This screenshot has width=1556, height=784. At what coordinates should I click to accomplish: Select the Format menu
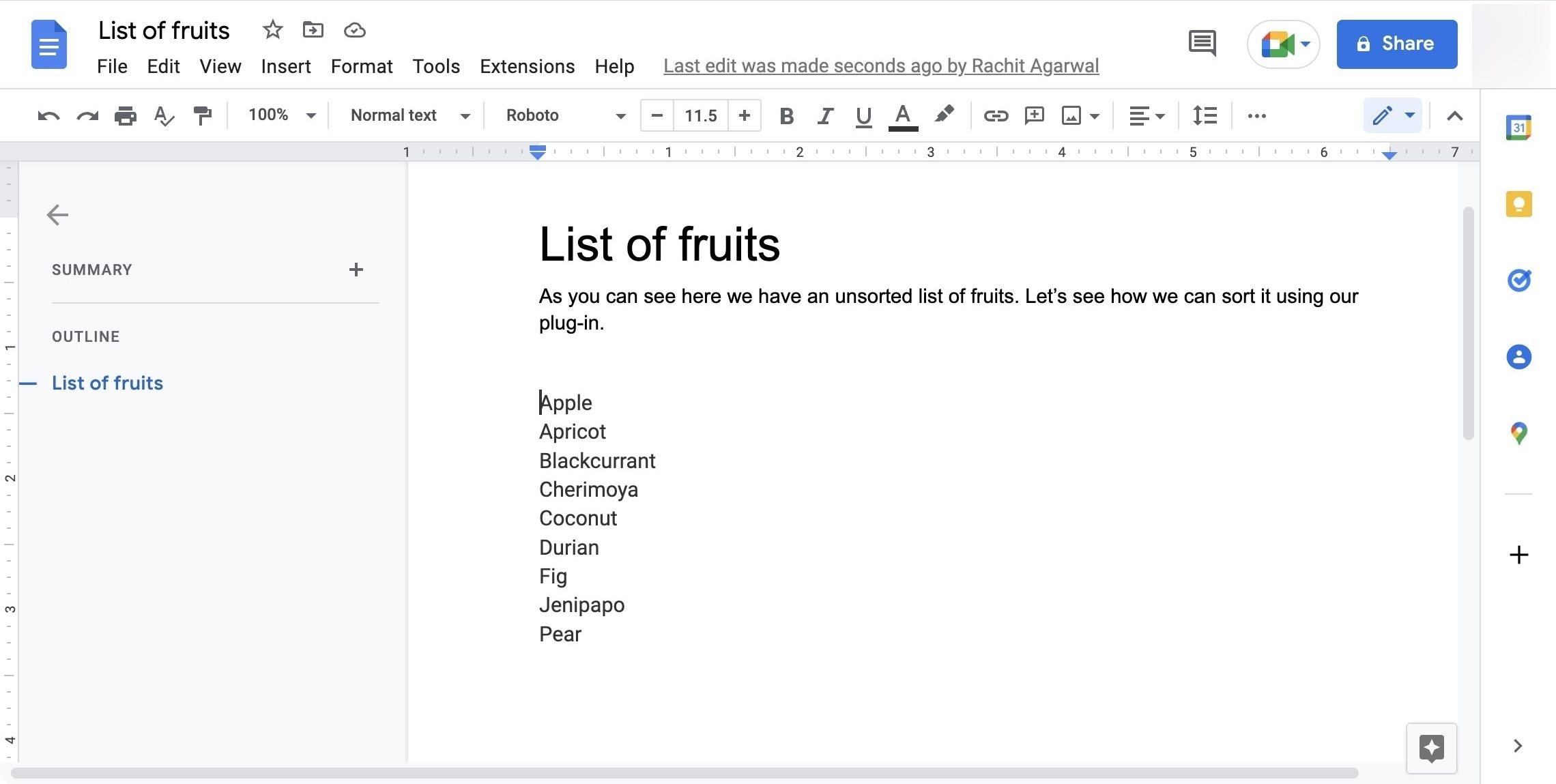pyautogui.click(x=362, y=66)
